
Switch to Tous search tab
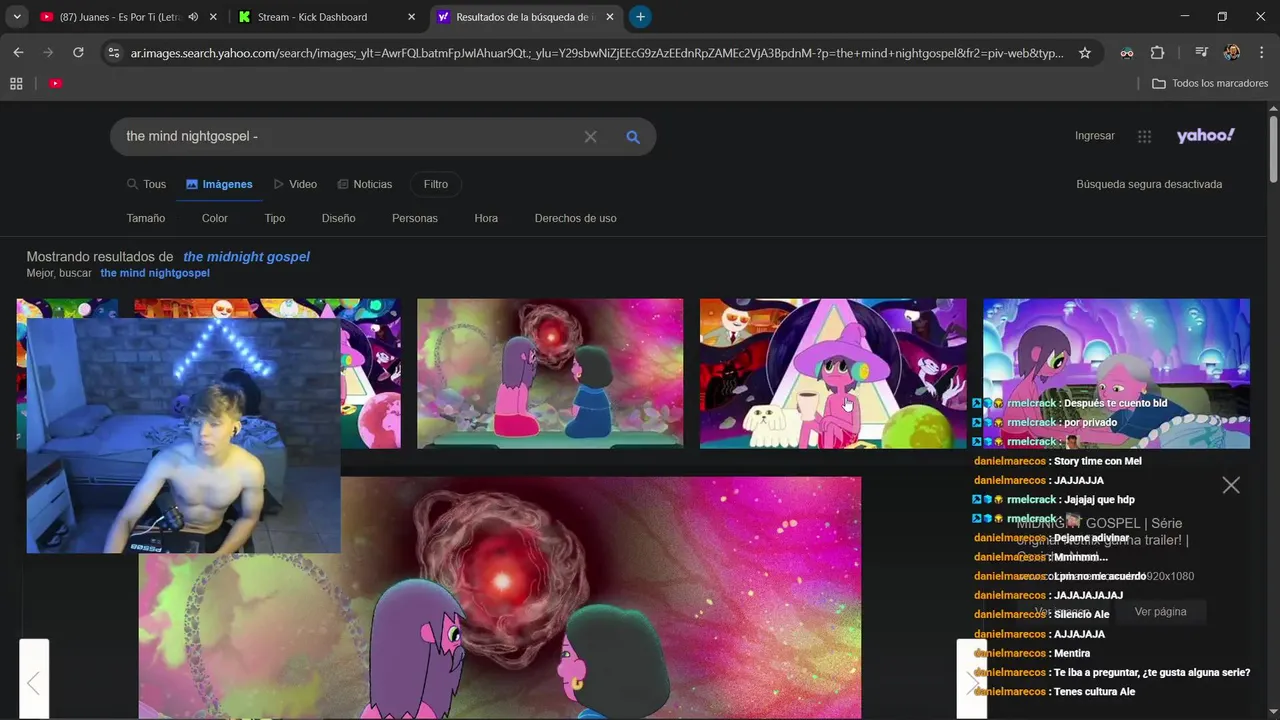pos(146,184)
